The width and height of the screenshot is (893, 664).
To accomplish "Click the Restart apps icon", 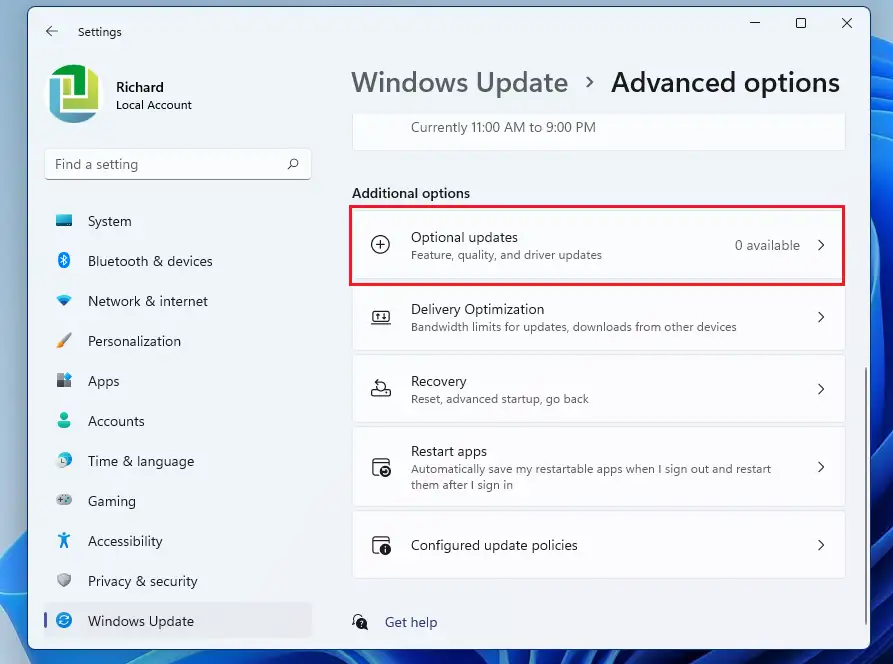I will pos(381,467).
